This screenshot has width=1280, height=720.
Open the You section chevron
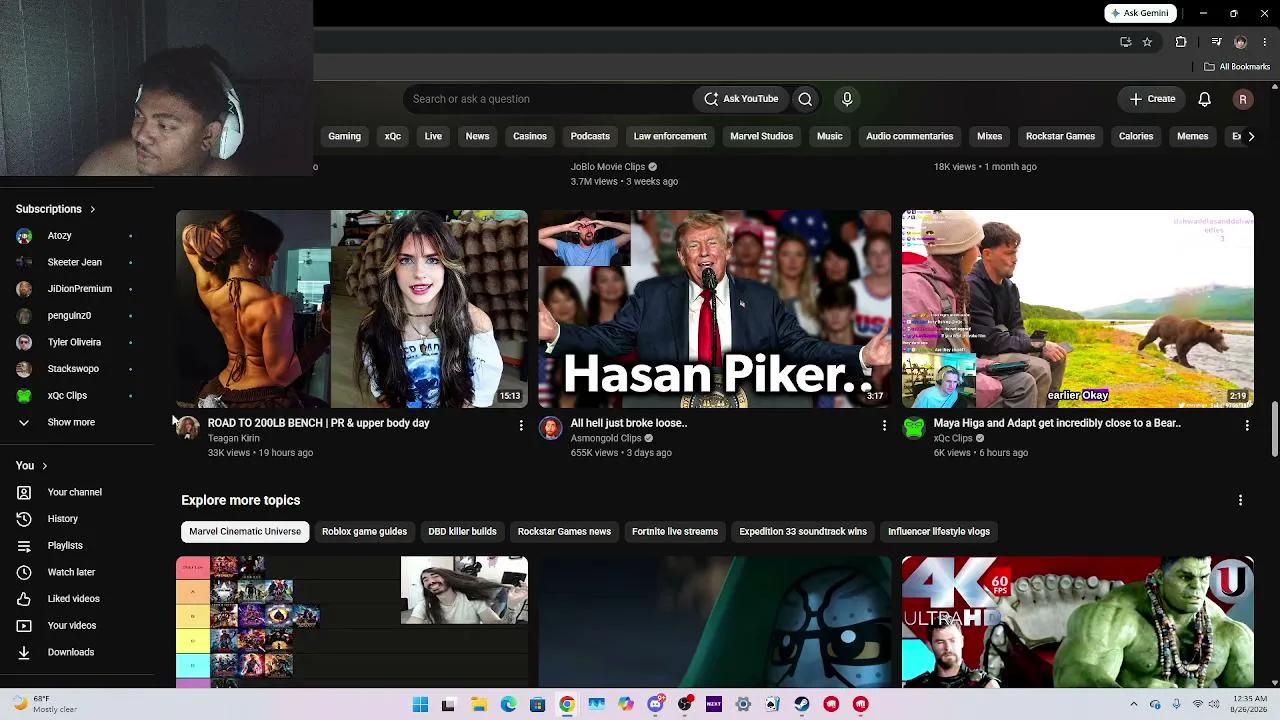click(44, 466)
